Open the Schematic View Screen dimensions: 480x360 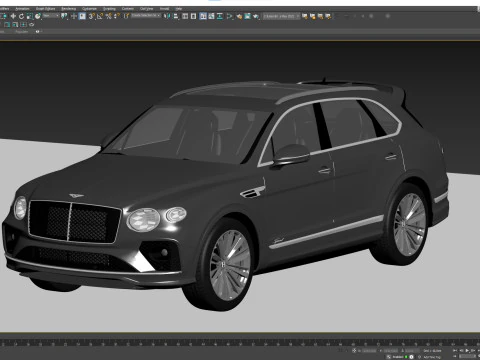click(220, 16)
